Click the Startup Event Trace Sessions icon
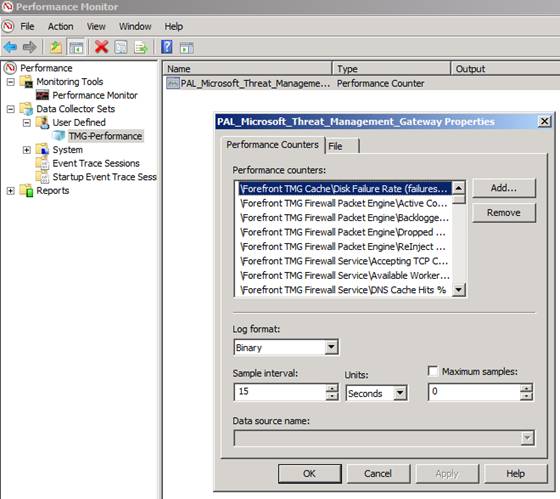 pos(42,177)
